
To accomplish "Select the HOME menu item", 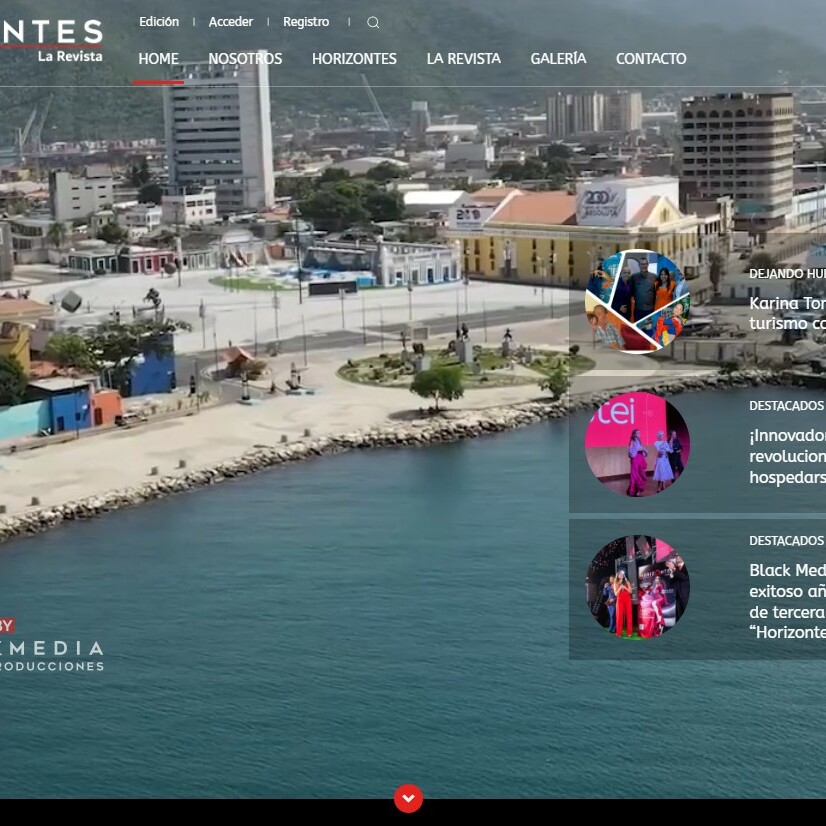I will click(x=158, y=59).
